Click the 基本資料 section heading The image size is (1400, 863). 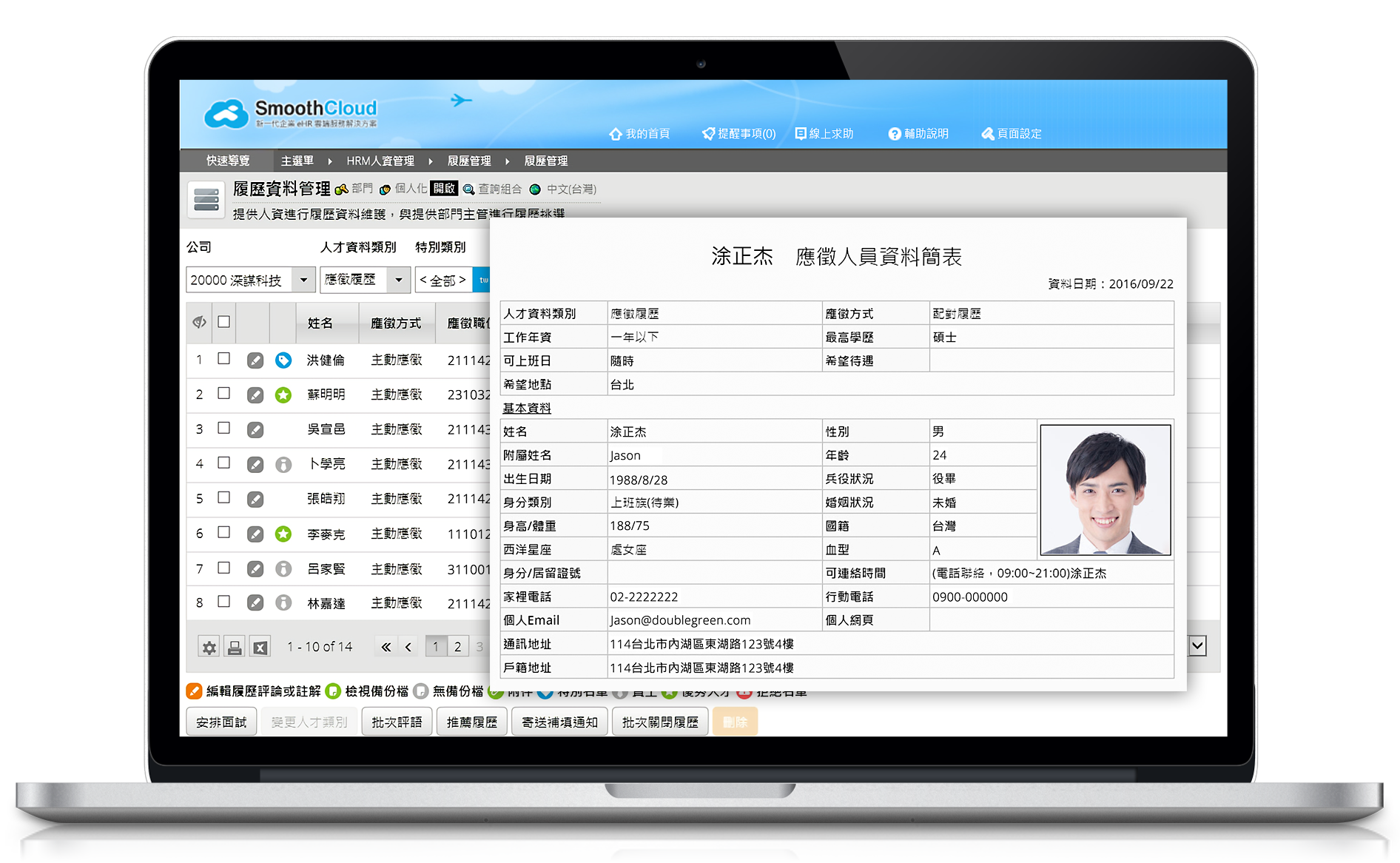pos(527,408)
